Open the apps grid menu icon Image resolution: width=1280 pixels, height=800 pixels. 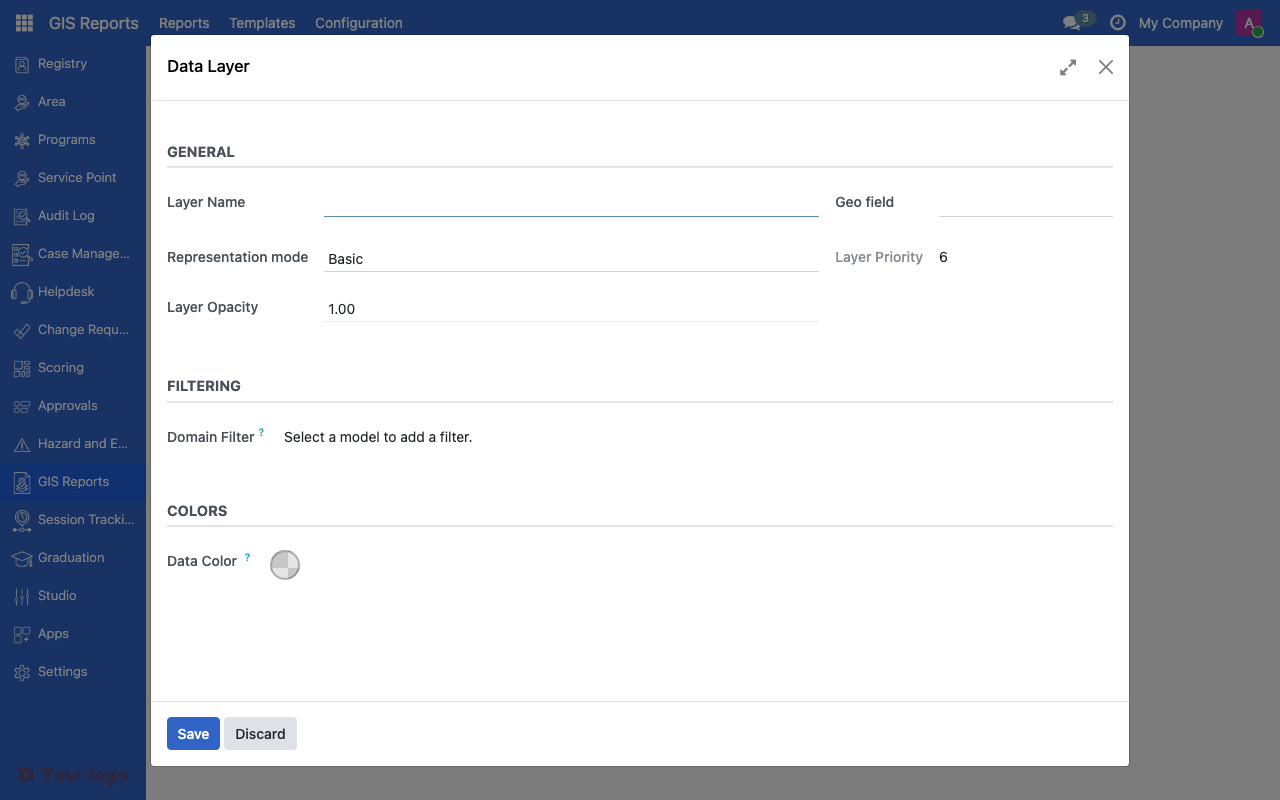pos(24,23)
